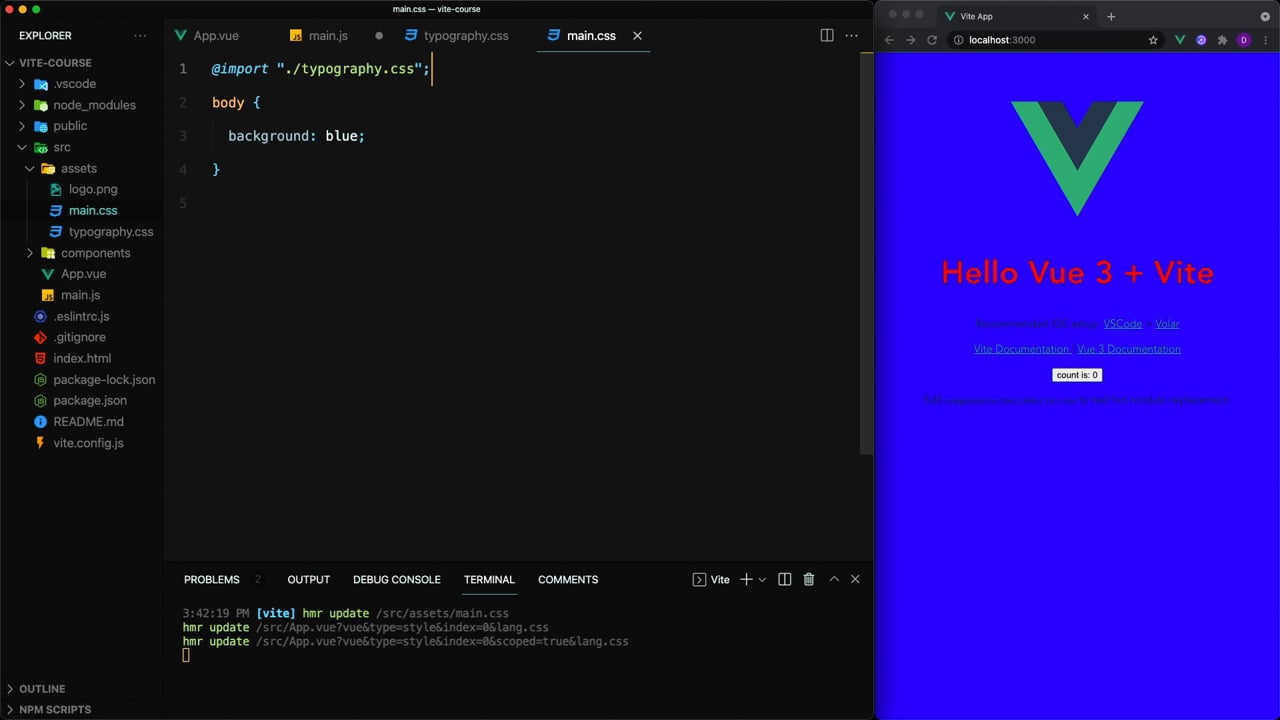Close the Vite App browser tab
Viewport: 1280px width, 720px height.
coord(1086,16)
